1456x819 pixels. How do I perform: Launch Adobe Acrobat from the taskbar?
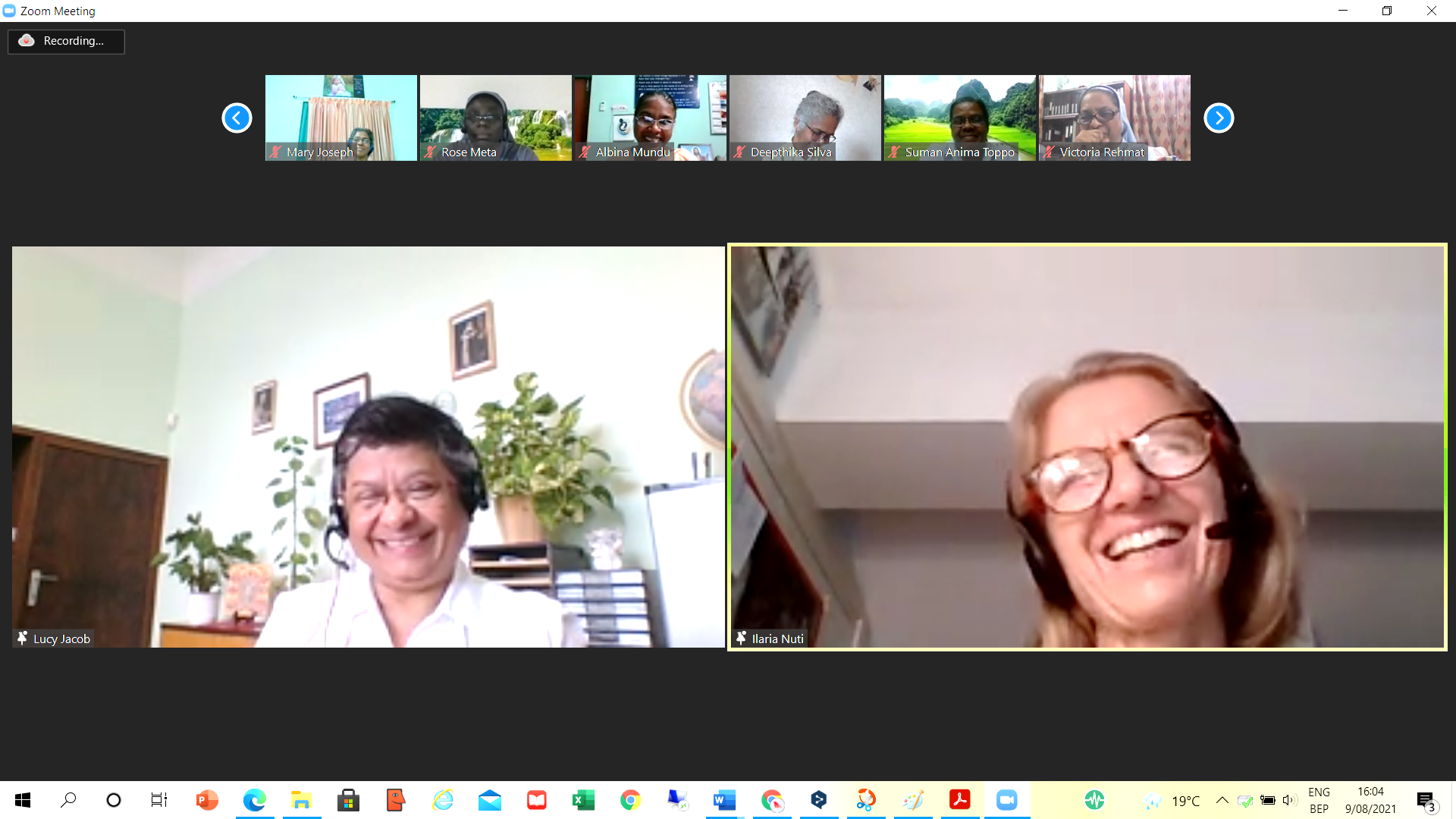[959, 800]
